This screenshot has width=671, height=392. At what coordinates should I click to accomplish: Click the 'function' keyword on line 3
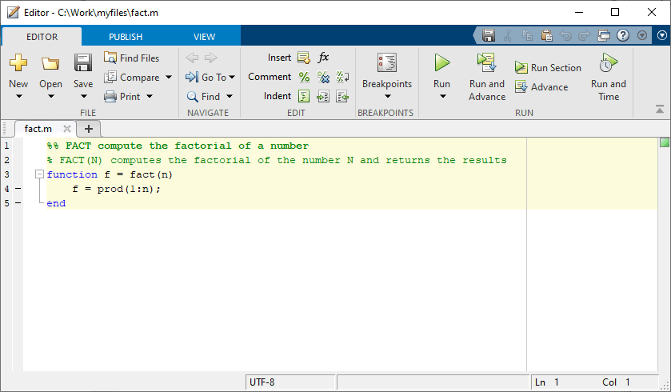72,175
